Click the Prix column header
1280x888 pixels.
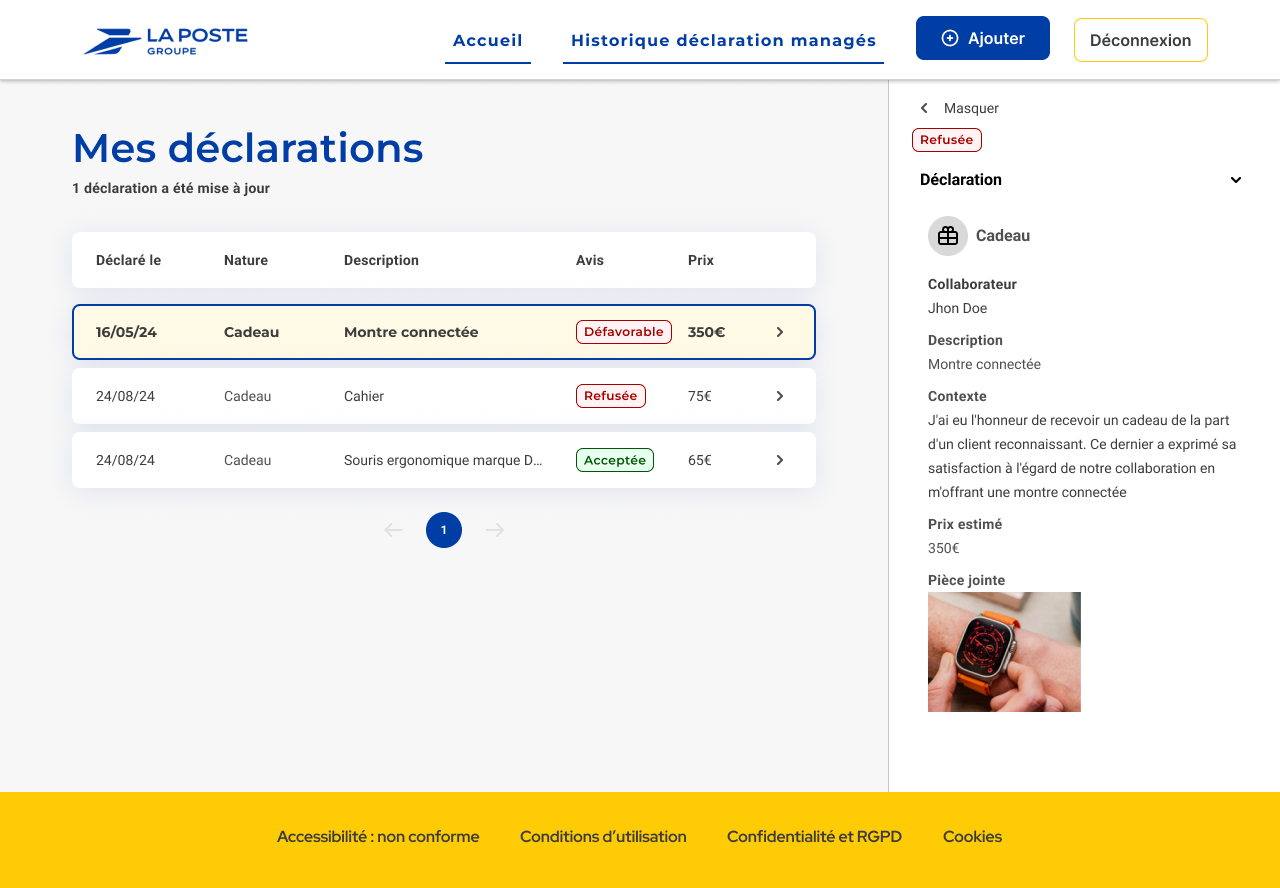(x=701, y=260)
